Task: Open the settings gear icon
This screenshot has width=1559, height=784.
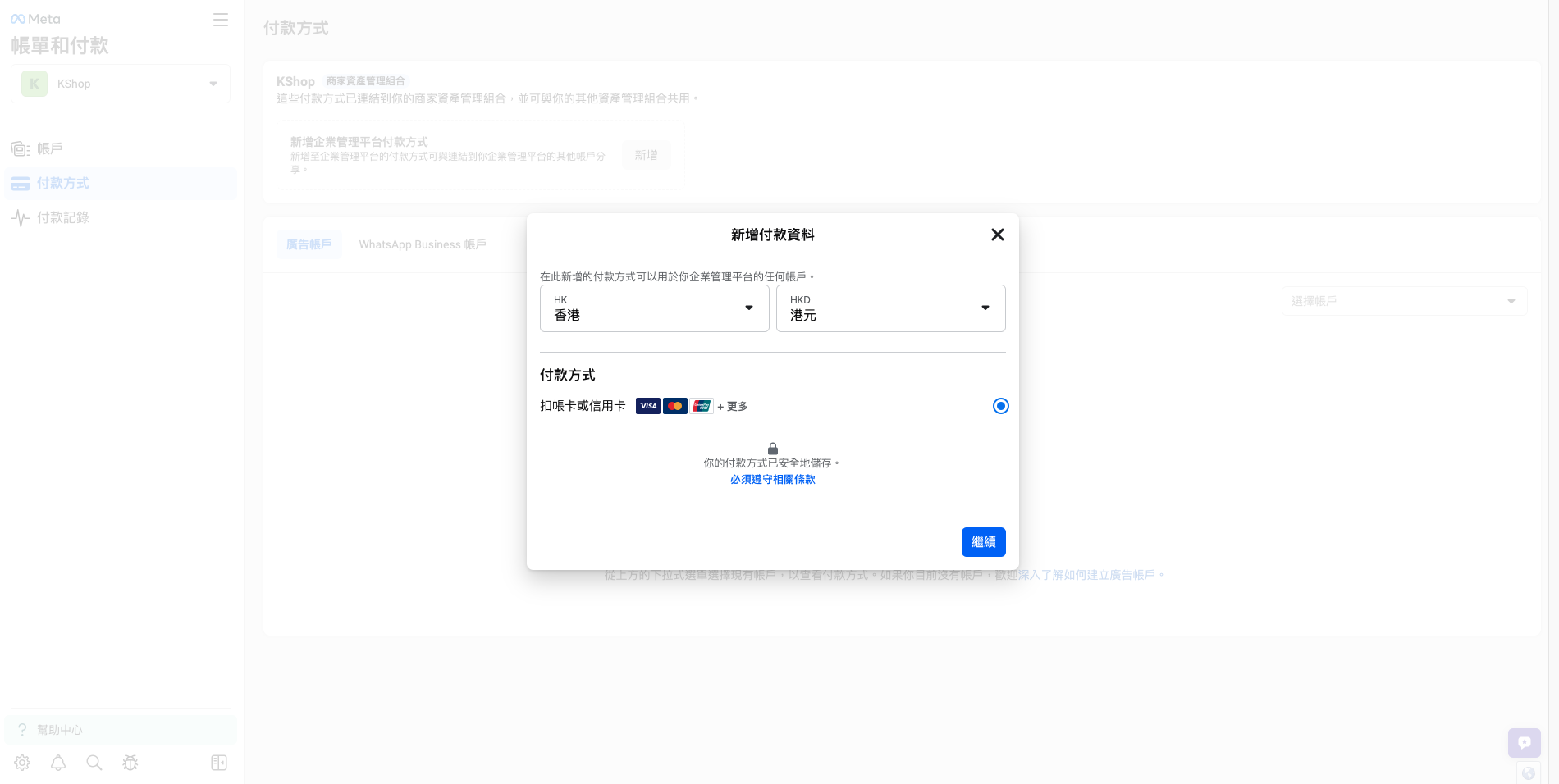Action: [22, 763]
